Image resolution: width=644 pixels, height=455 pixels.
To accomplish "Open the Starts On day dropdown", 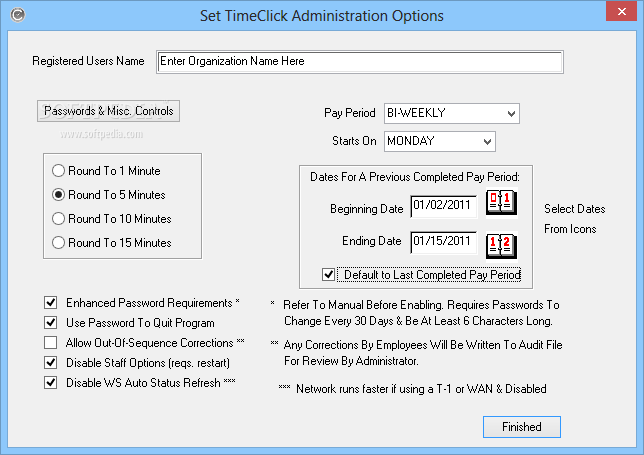I will [440, 141].
